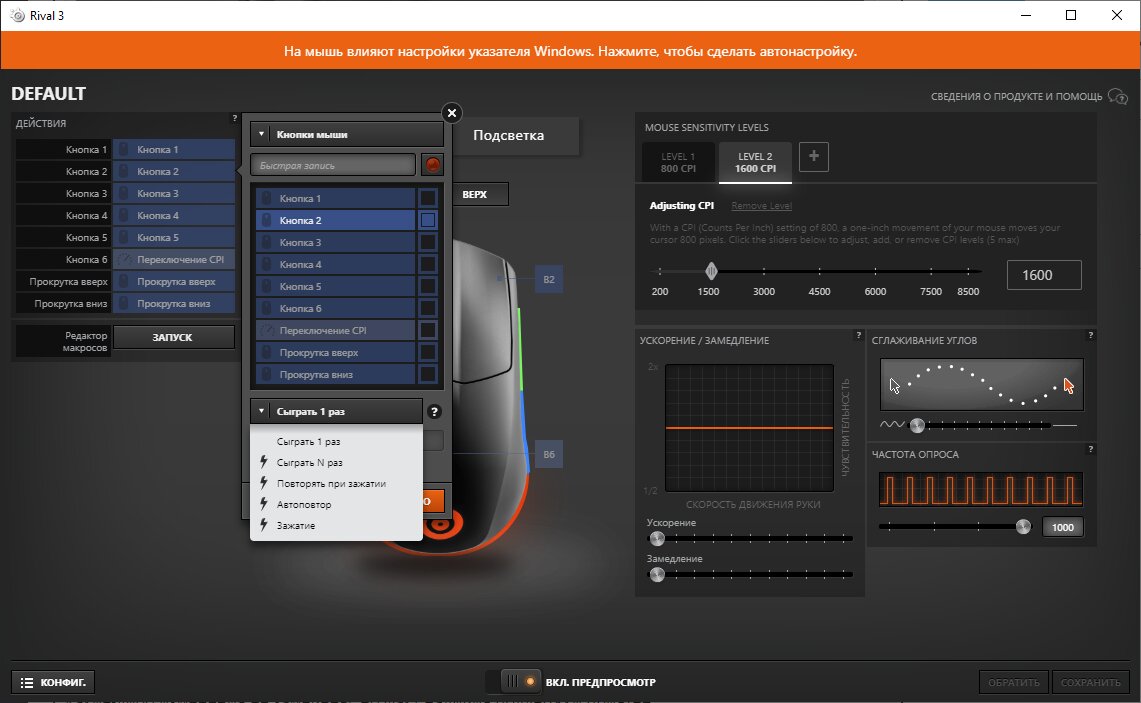Click the Ускорение slider handle
Screen dimensions: 1141x703
coord(657,539)
